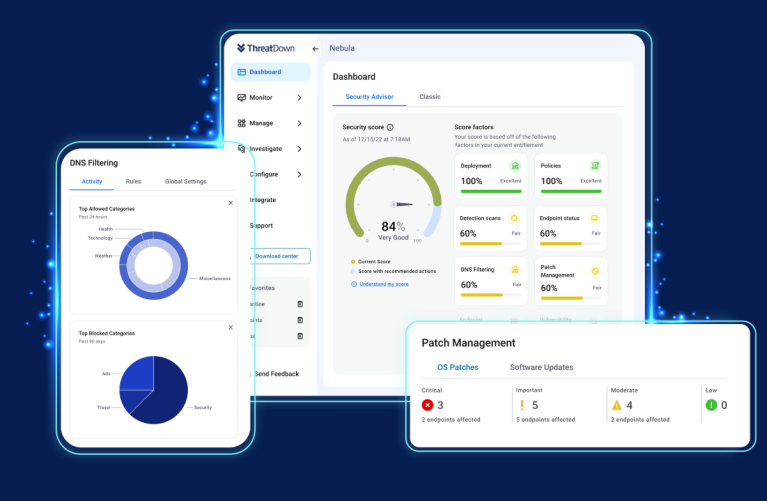Click the Deployment score factor icon
The height and width of the screenshot is (501, 767).
515,165
